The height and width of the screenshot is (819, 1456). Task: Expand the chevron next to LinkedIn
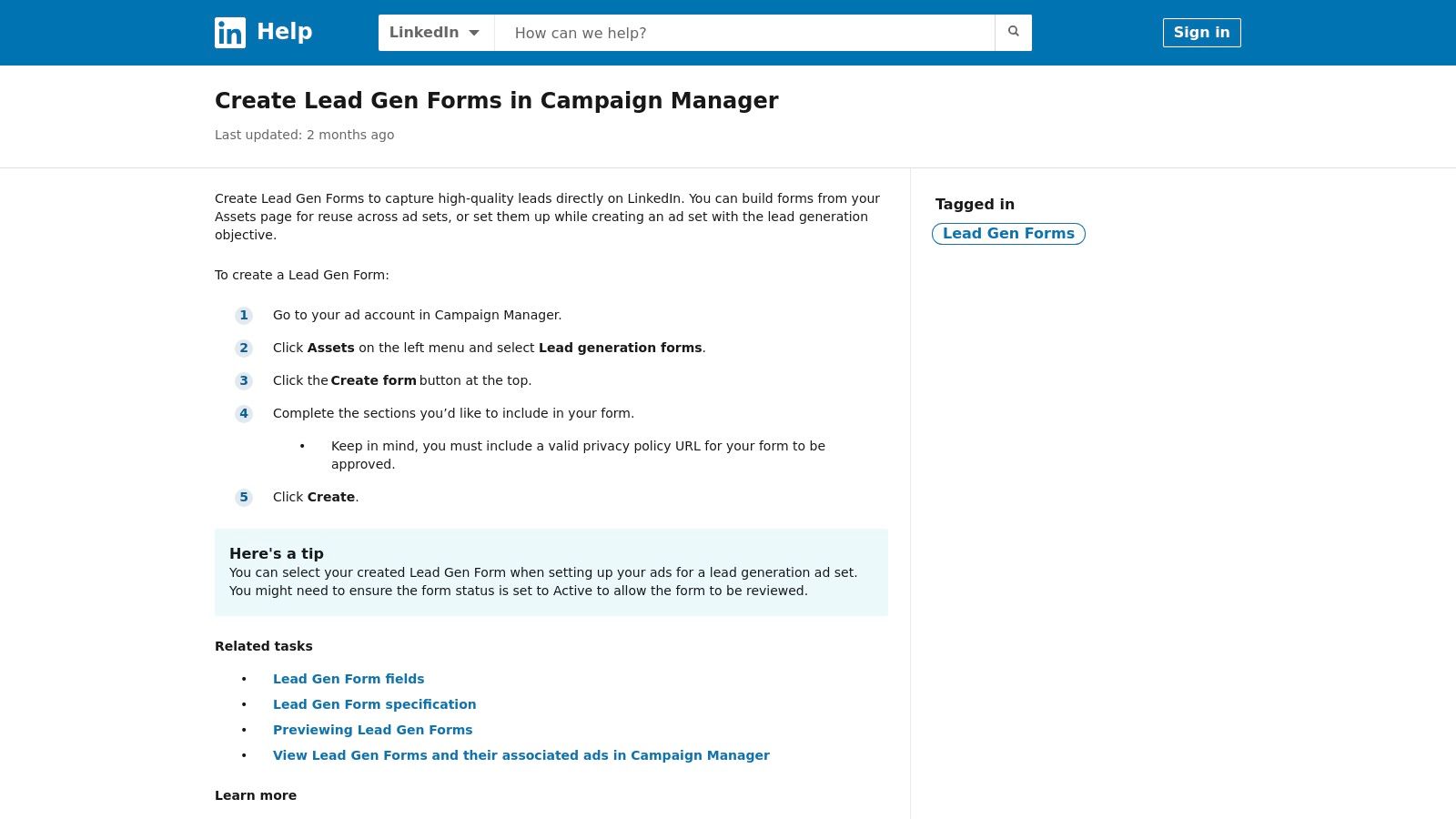[474, 33]
